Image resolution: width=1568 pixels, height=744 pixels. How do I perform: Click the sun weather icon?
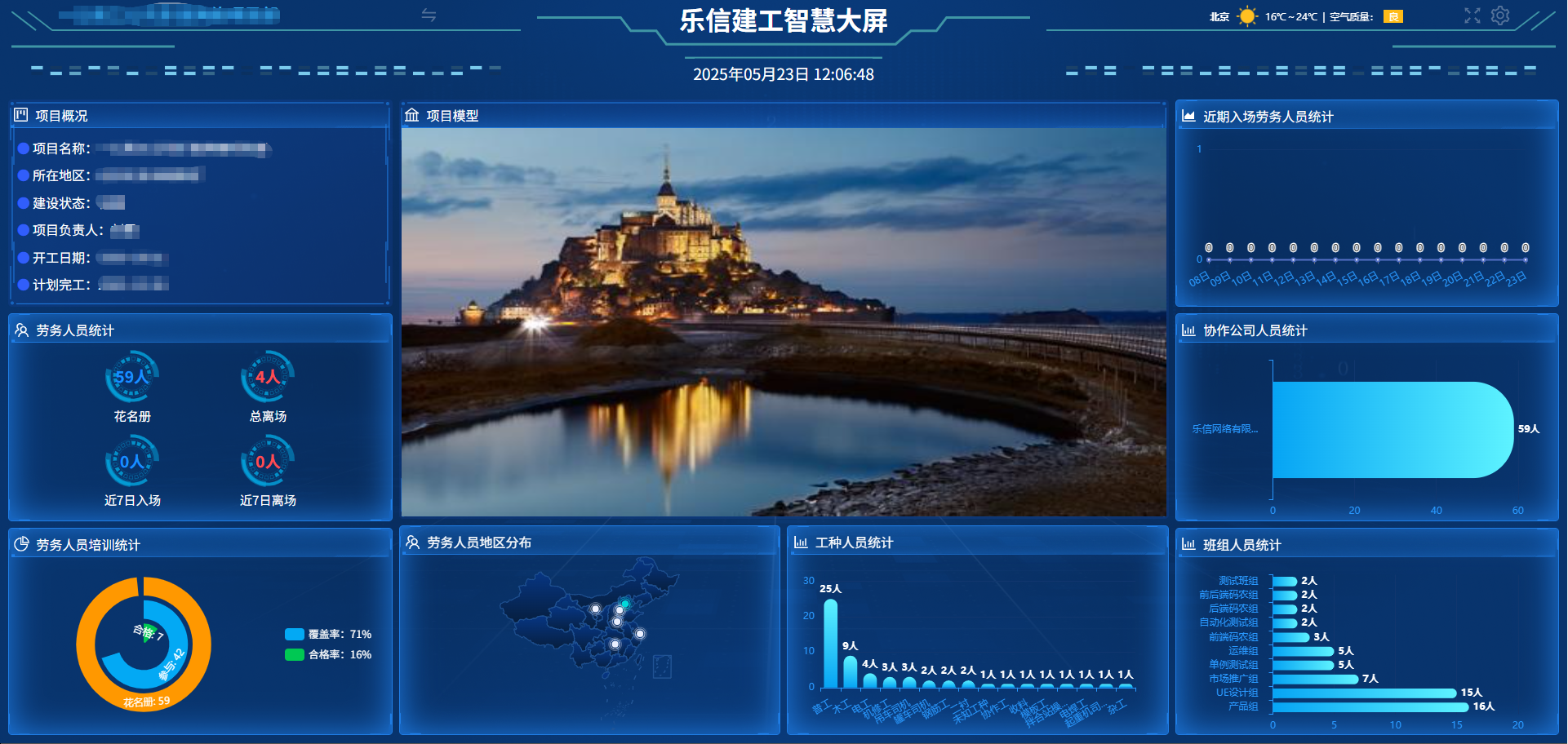pos(1246,16)
